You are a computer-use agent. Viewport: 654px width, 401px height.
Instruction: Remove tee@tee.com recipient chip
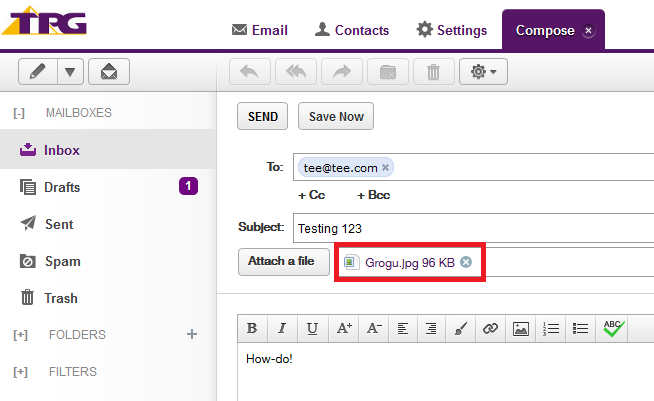pos(386,167)
